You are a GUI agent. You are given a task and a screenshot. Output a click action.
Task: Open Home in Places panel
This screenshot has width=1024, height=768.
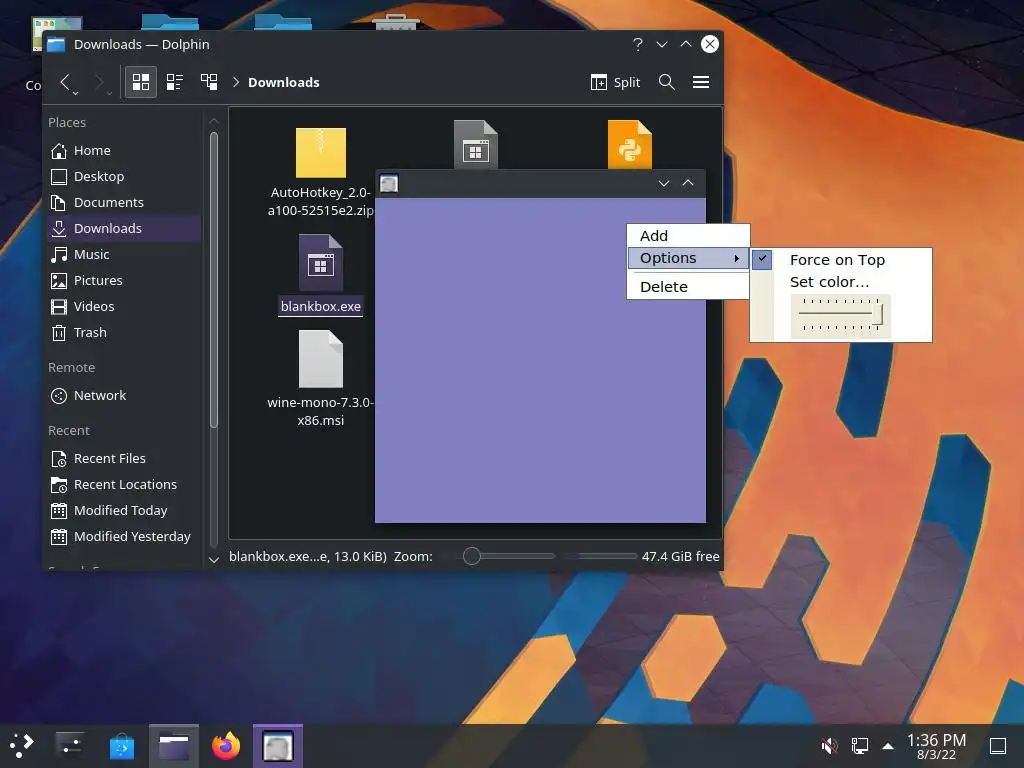coord(124,150)
